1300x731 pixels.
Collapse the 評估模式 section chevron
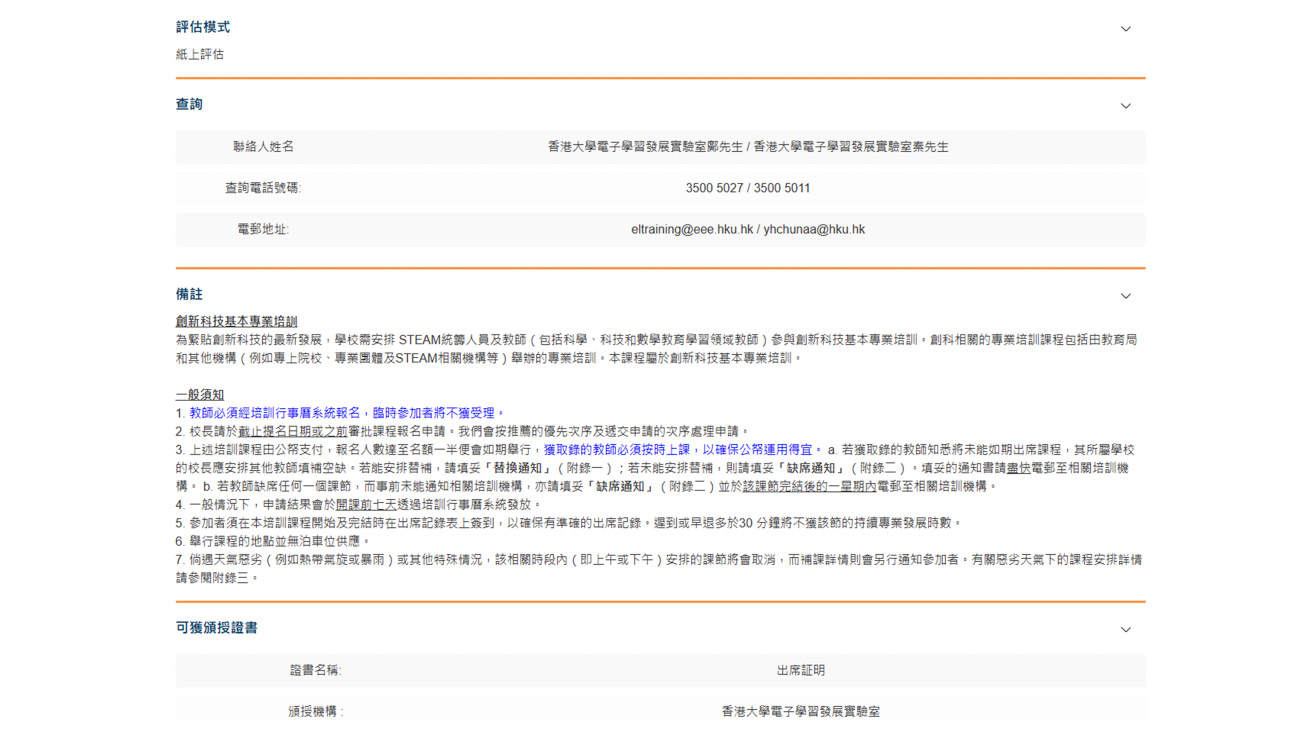(1125, 29)
